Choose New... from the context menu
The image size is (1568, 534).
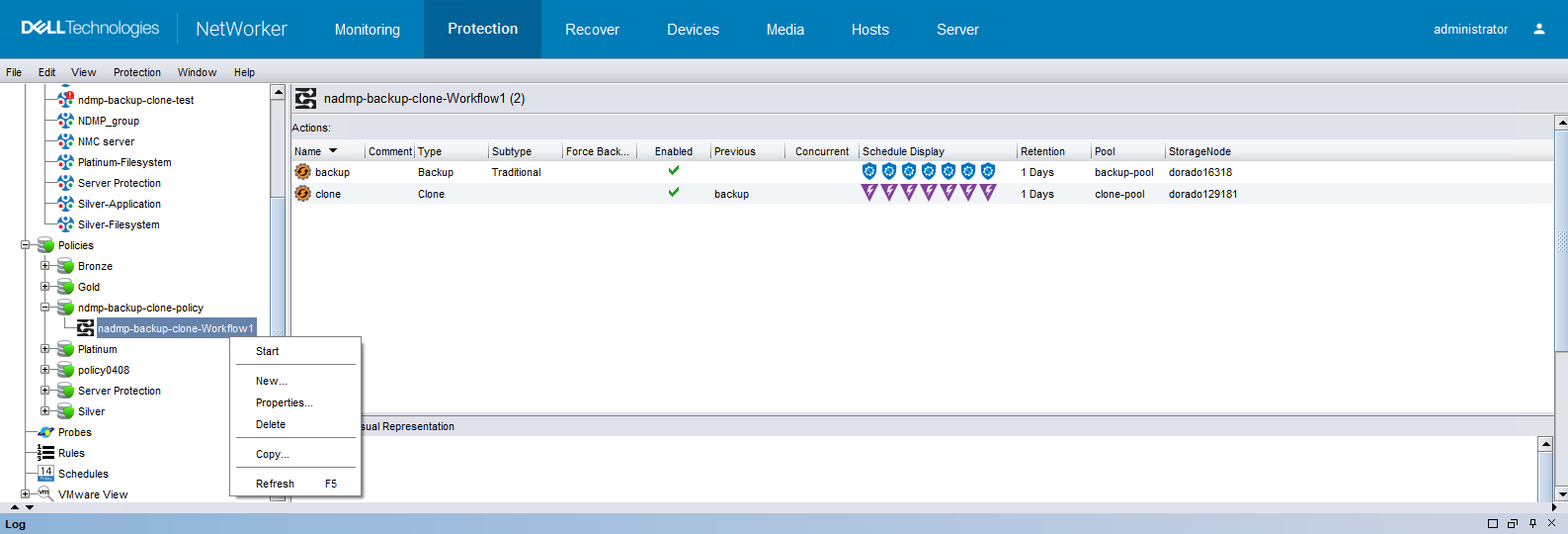pyautogui.click(x=295, y=381)
